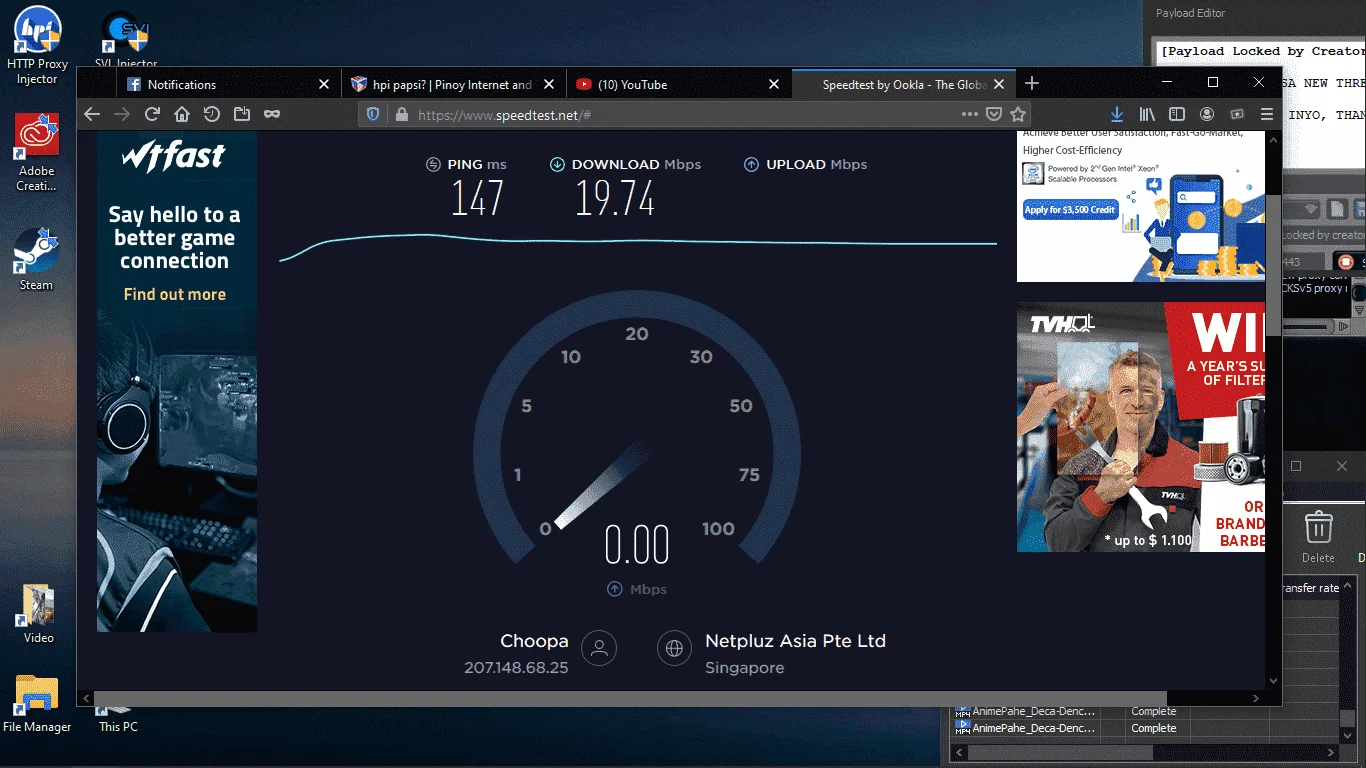
Task: Bookmark this page with the star
Action: [1018, 115]
